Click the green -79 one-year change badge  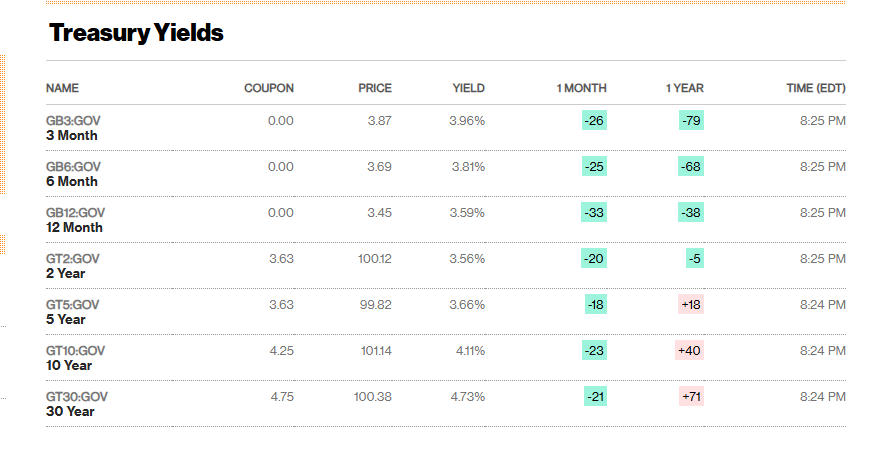(x=690, y=121)
